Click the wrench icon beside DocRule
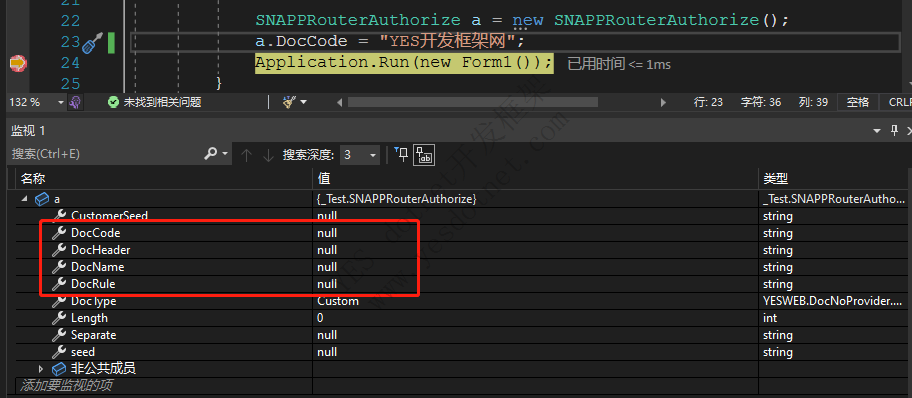 59,284
